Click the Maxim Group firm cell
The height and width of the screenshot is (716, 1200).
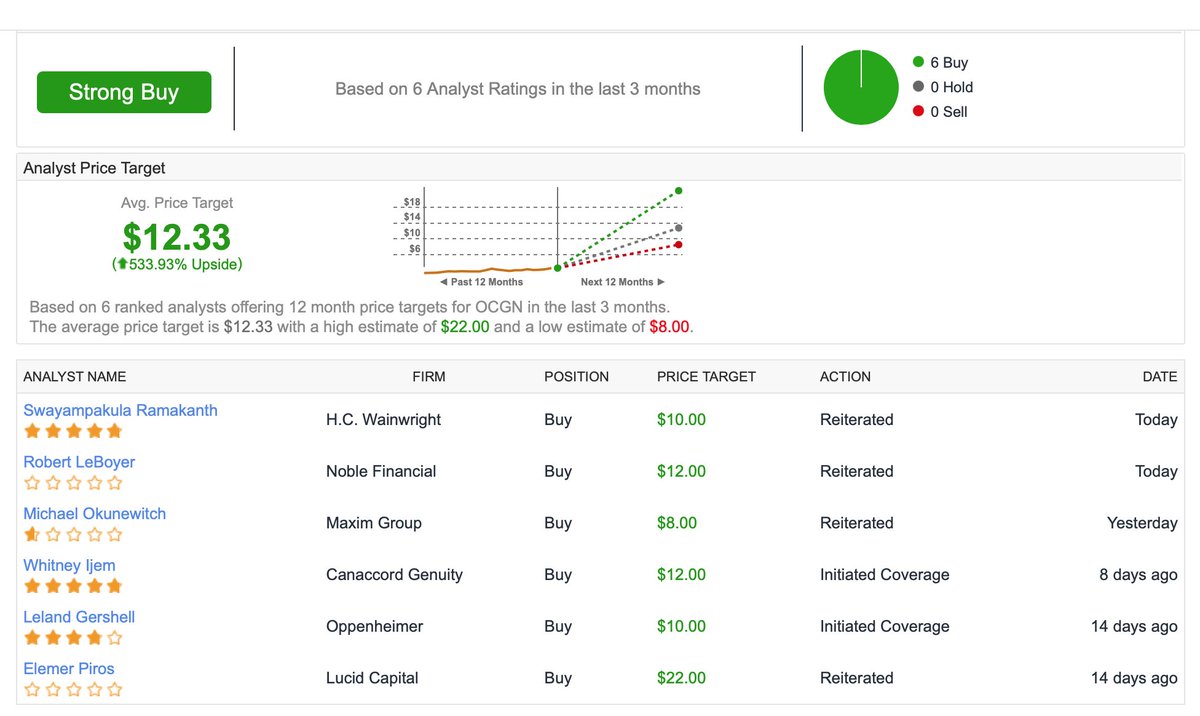tap(374, 523)
